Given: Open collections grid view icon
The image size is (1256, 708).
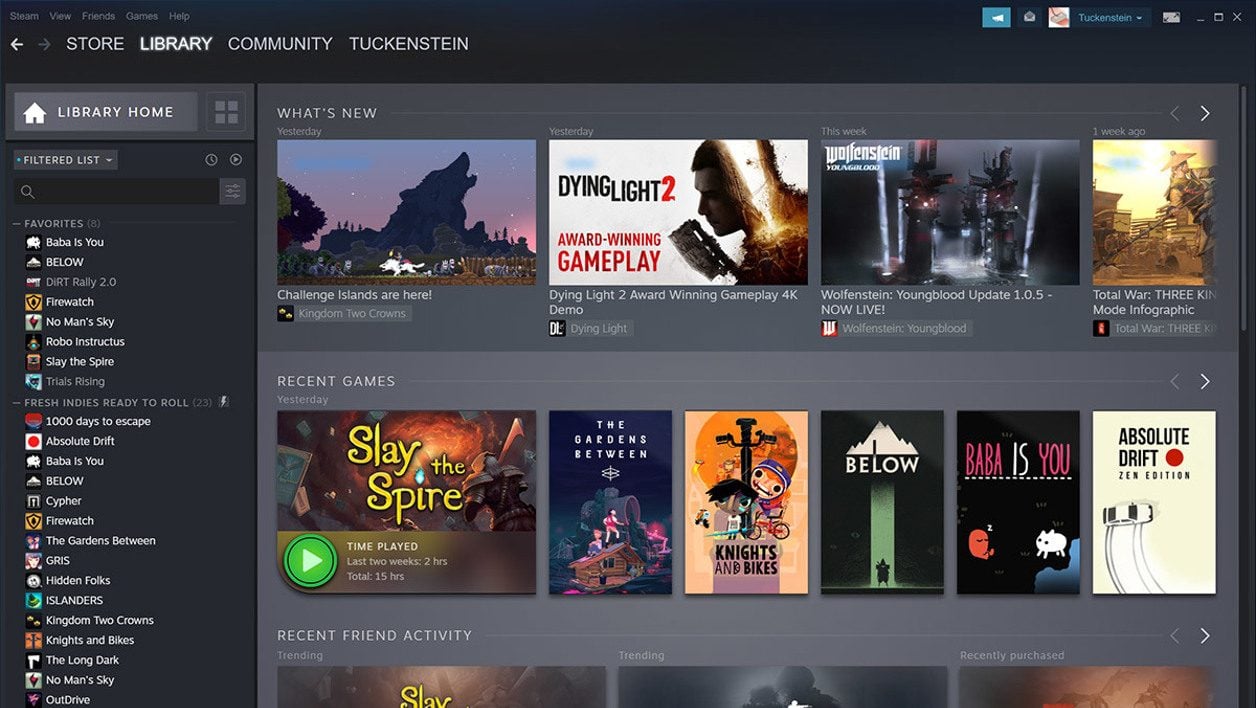Looking at the screenshot, I should pyautogui.click(x=227, y=112).
